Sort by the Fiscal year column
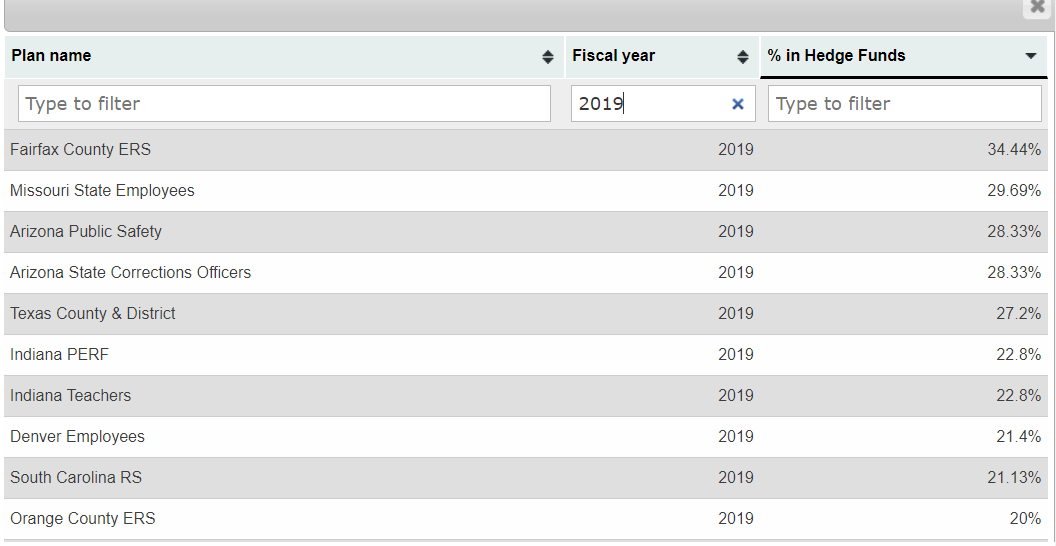The width and height of the screenshot is (1056, 546). click(x=743, y=57)
